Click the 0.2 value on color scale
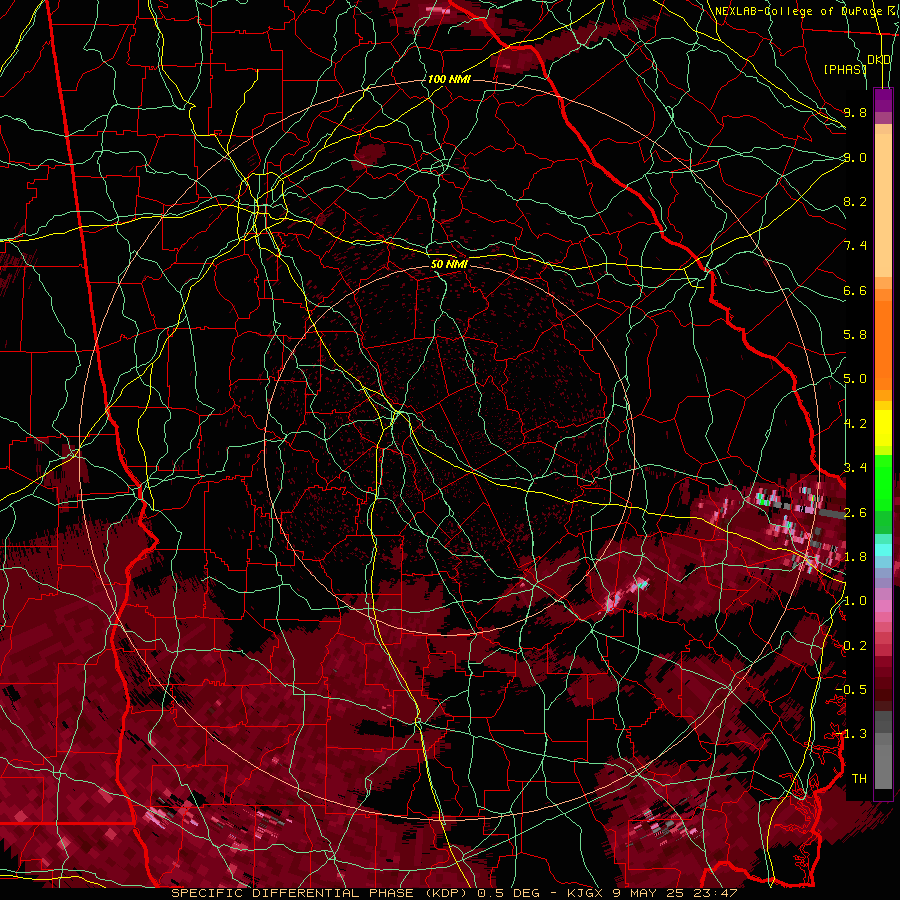 click(855, 646)
